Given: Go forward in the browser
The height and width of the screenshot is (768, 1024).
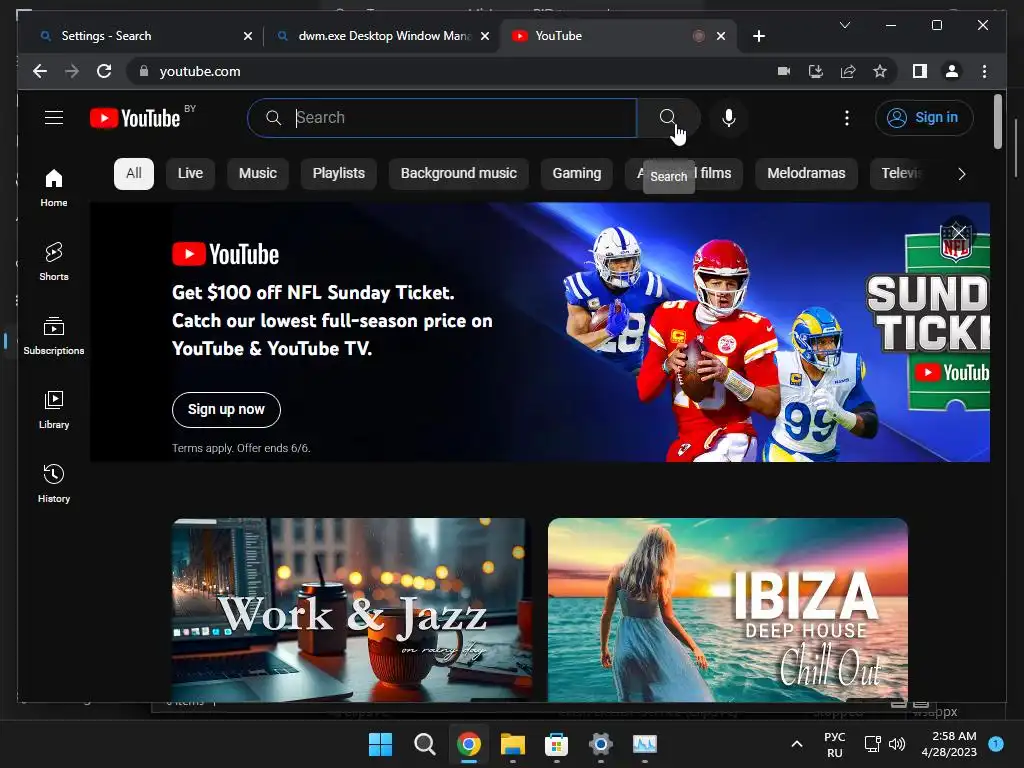Looking at the screenshot, I should [x=72, y=71].
